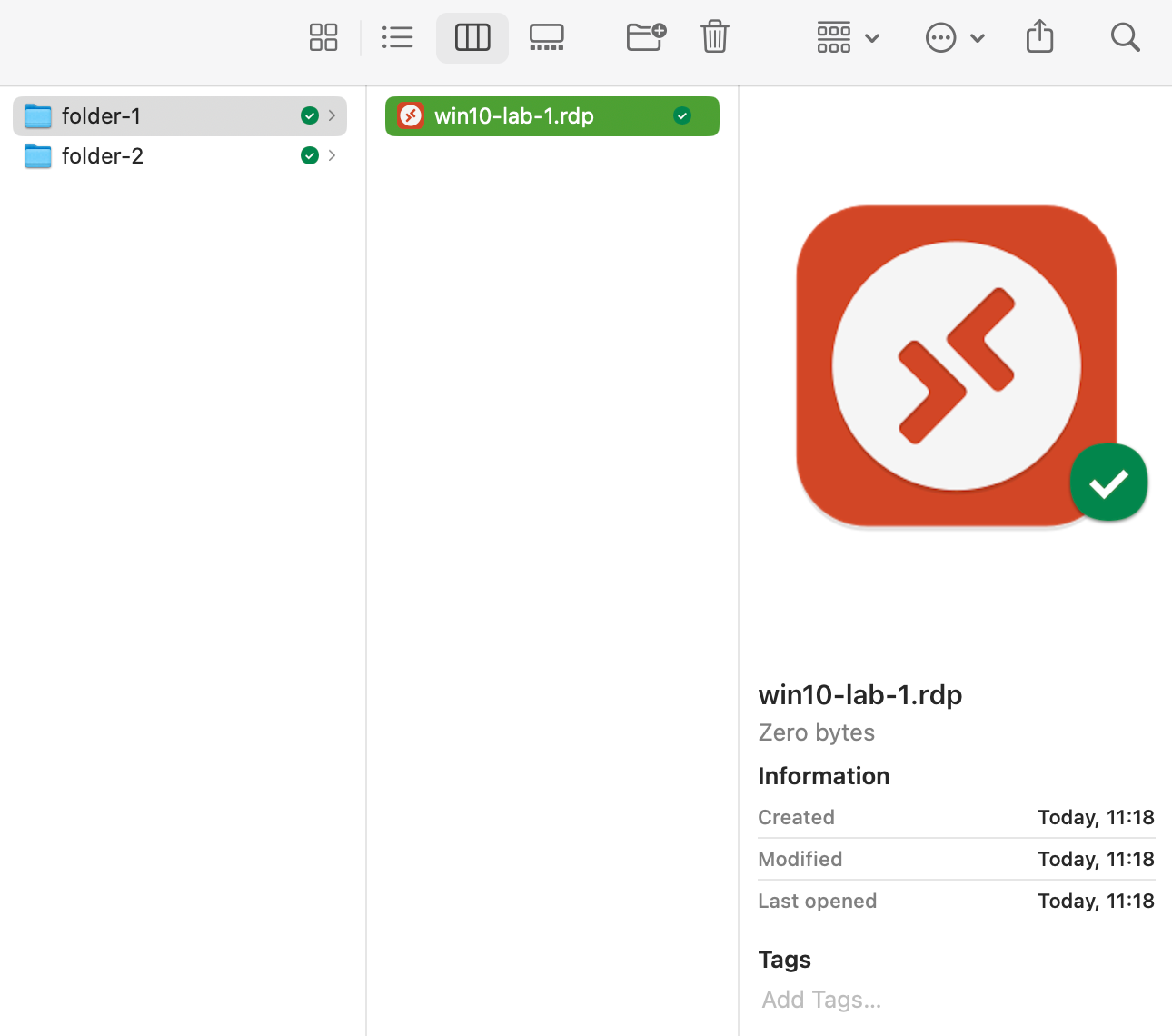
Task: Switch to icon grid view
Action: [x=323, y=37]
